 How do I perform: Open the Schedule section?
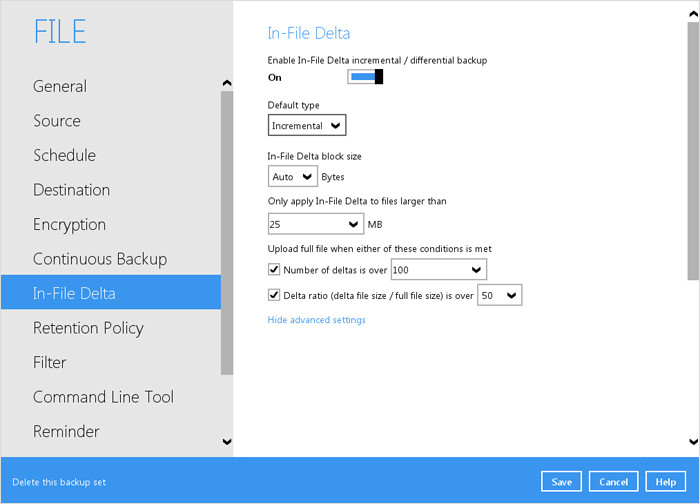click(64, 155)
